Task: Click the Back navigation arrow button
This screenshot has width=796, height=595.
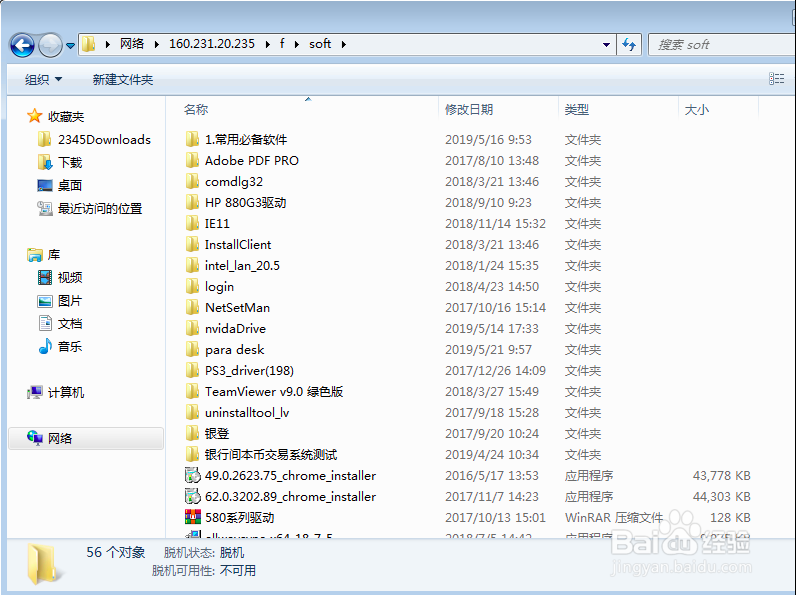Action: pos(22,45)
